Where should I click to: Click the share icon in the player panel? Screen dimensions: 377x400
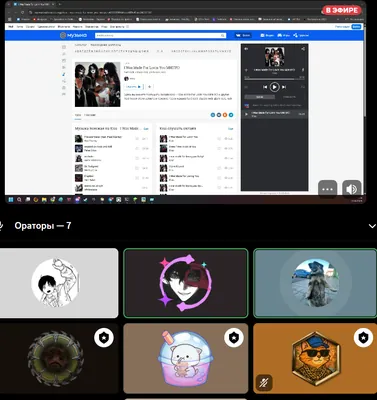coord(303,49)
